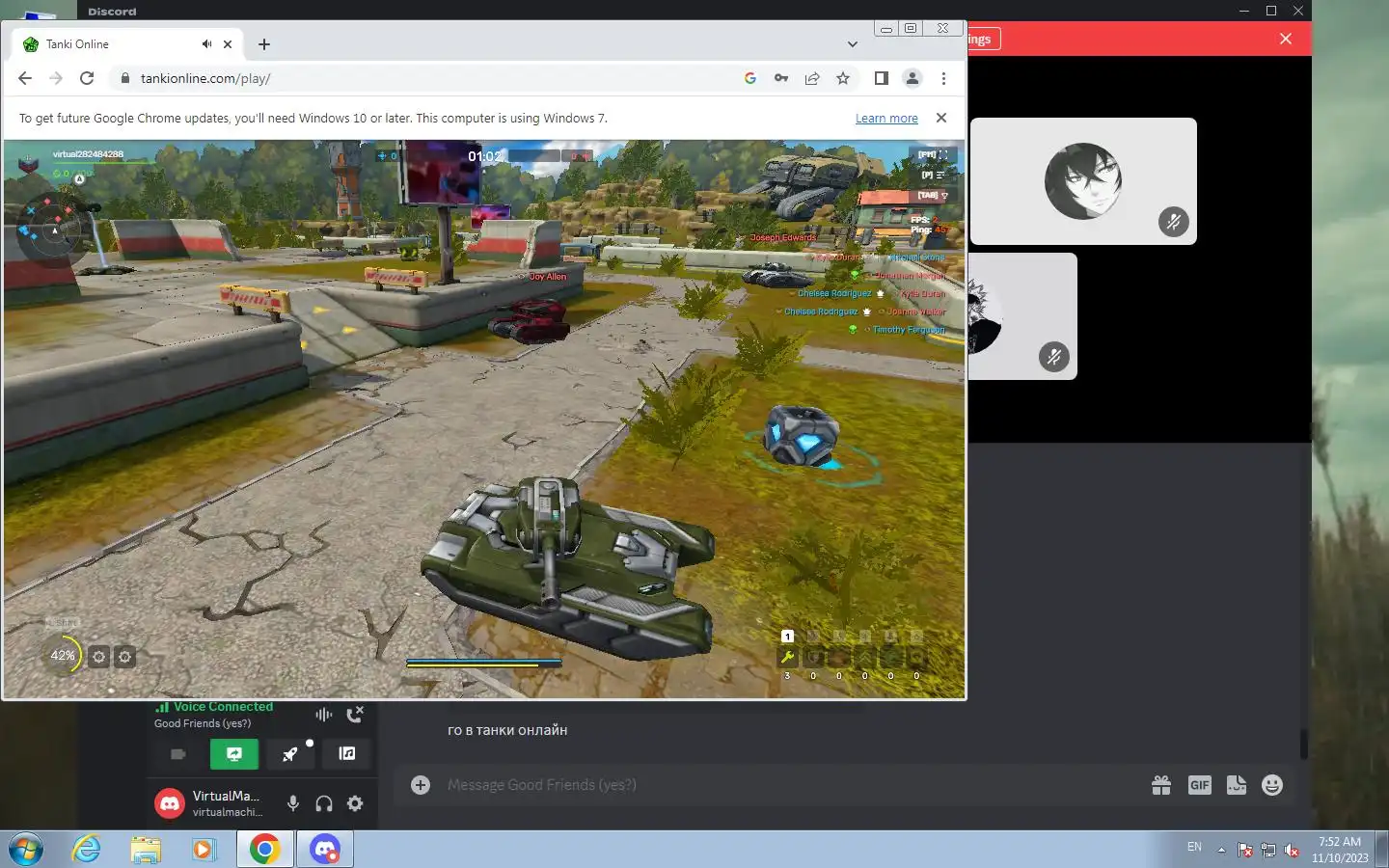Activate the repair kit wrench supply
The image size is (1389, 868).
pyautogui.click(x=787, y=657)
